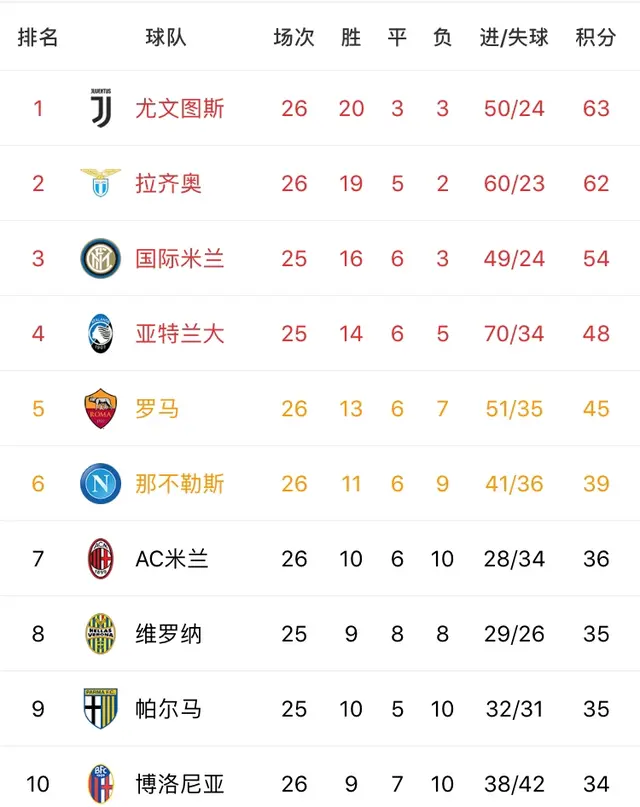Click the 场次 column header
The width and height of the screenshot is (640, 807).
click(x=294, y=38)
